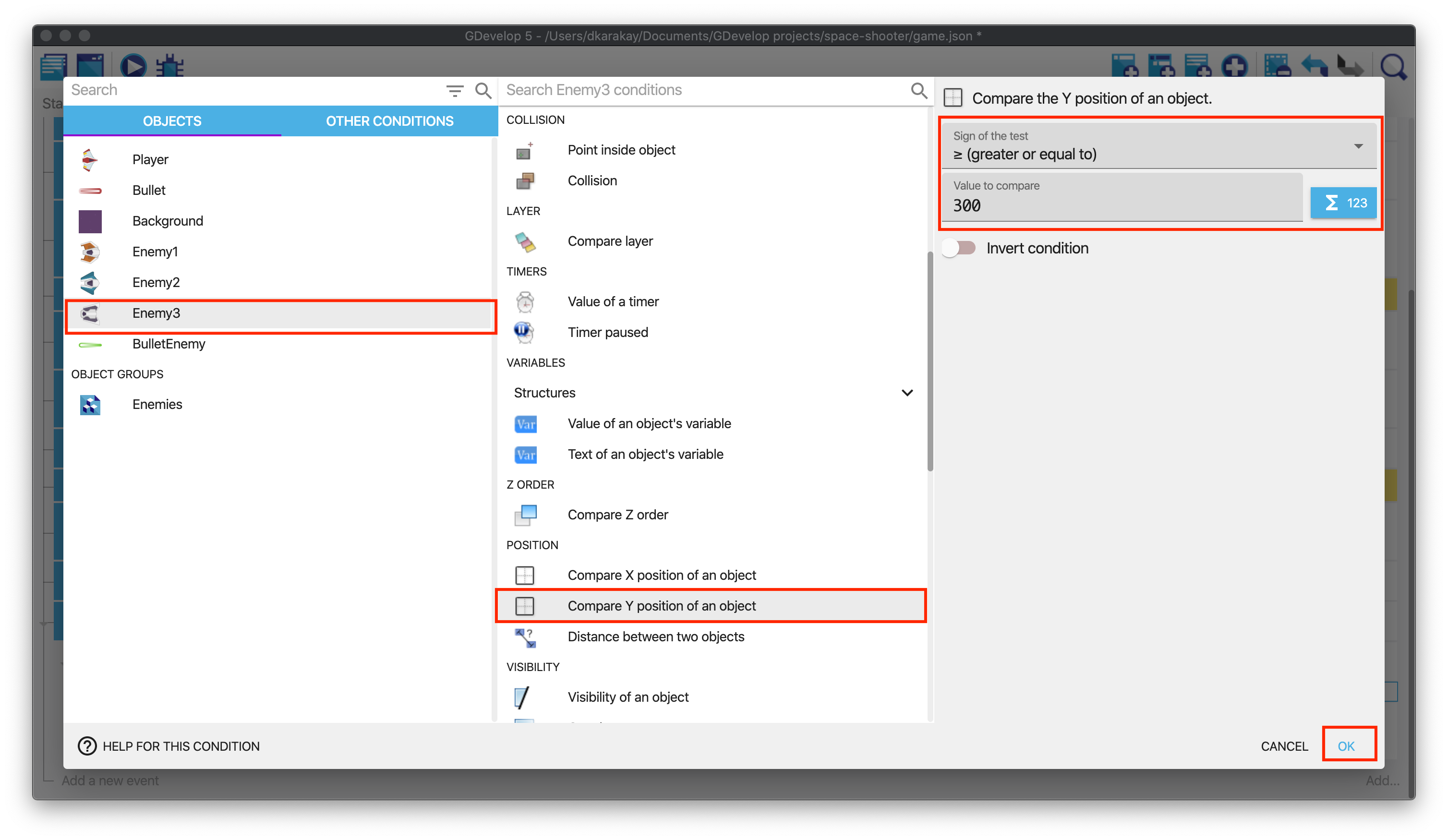Open the events search magnifier in toolbar
The width and height of the screenshot is (1448, 840).
[1393, 67]
